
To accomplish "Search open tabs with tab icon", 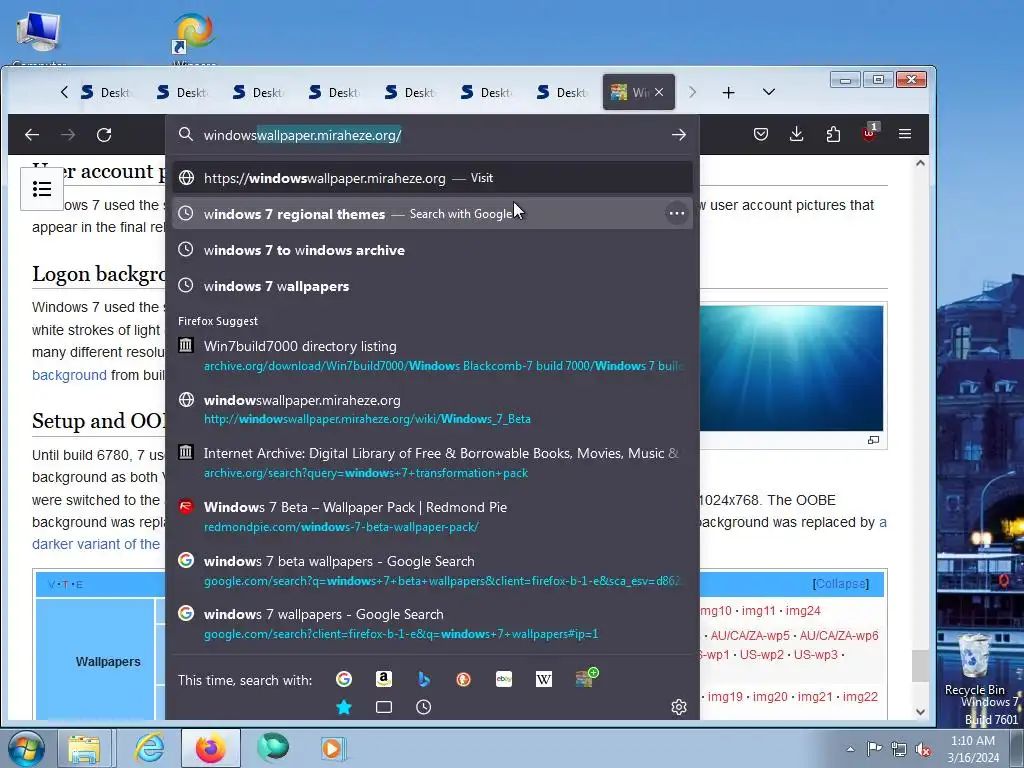I will point(384,707).
